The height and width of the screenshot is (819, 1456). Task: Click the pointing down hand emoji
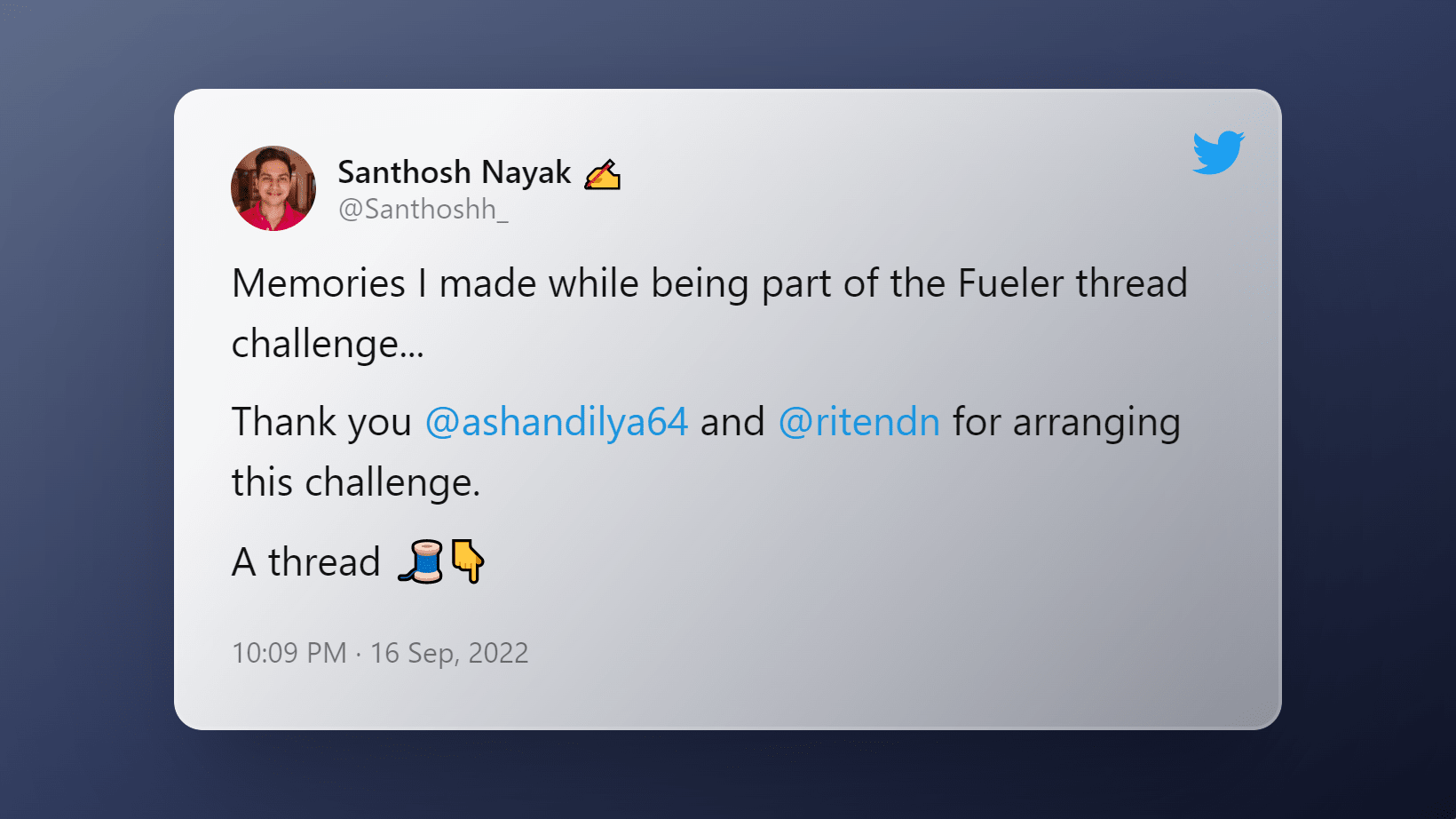pos(467,561)
